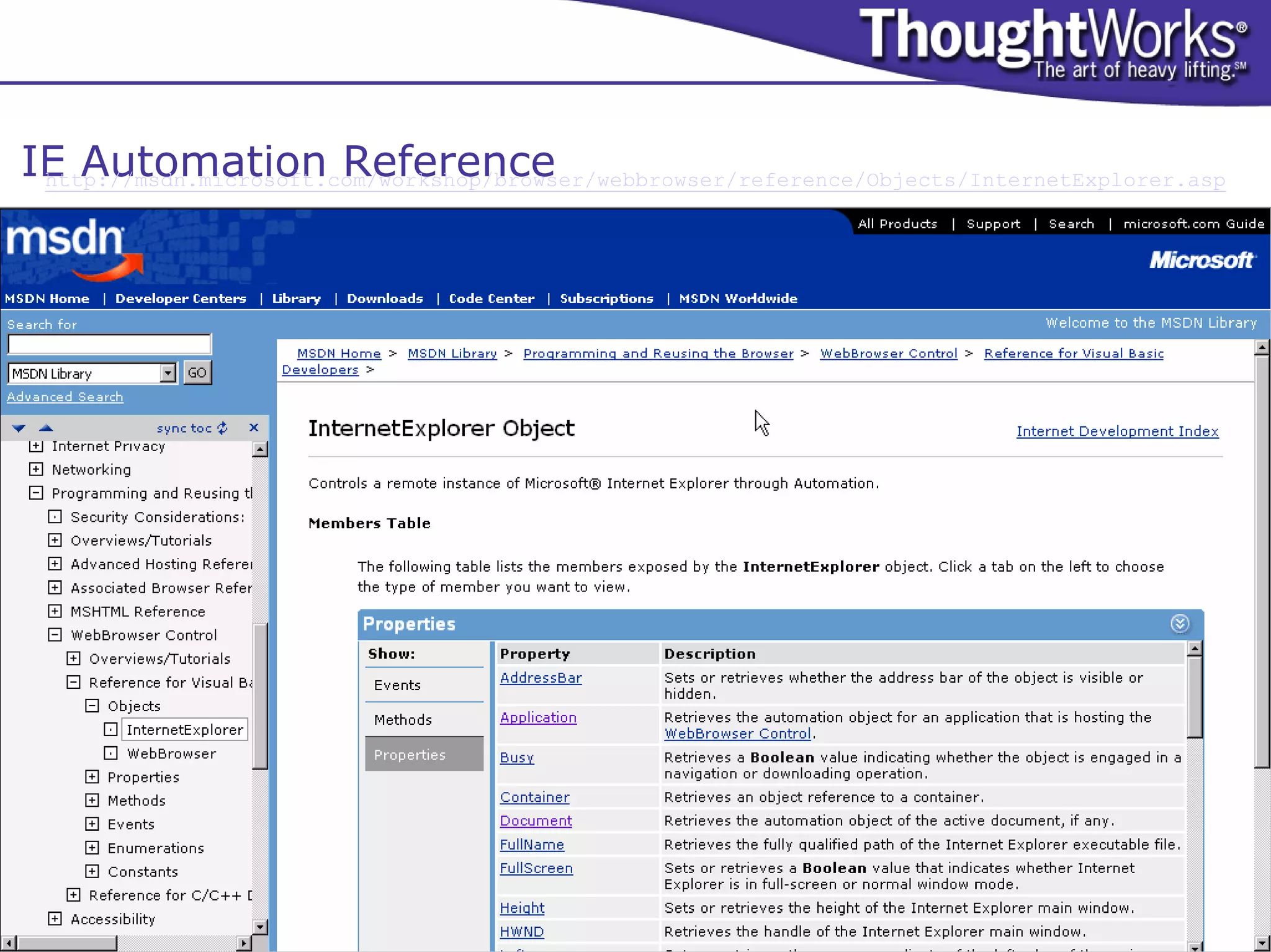Click the sync toc icon
The width and height of the screenshot is (1271, 952).
(x=222, y=428)
